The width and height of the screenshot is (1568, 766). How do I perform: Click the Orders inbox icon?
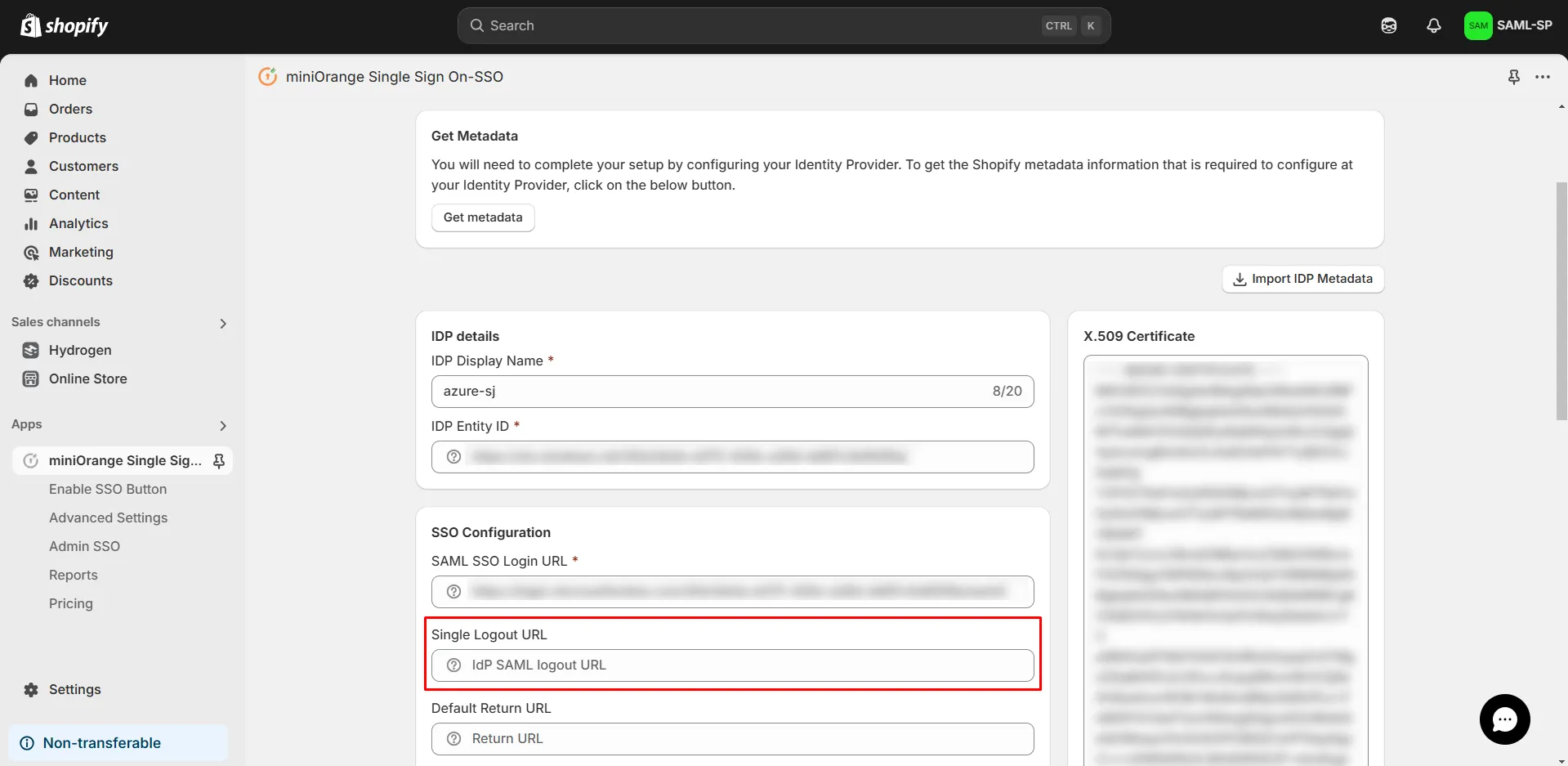[x=31, y=109]
